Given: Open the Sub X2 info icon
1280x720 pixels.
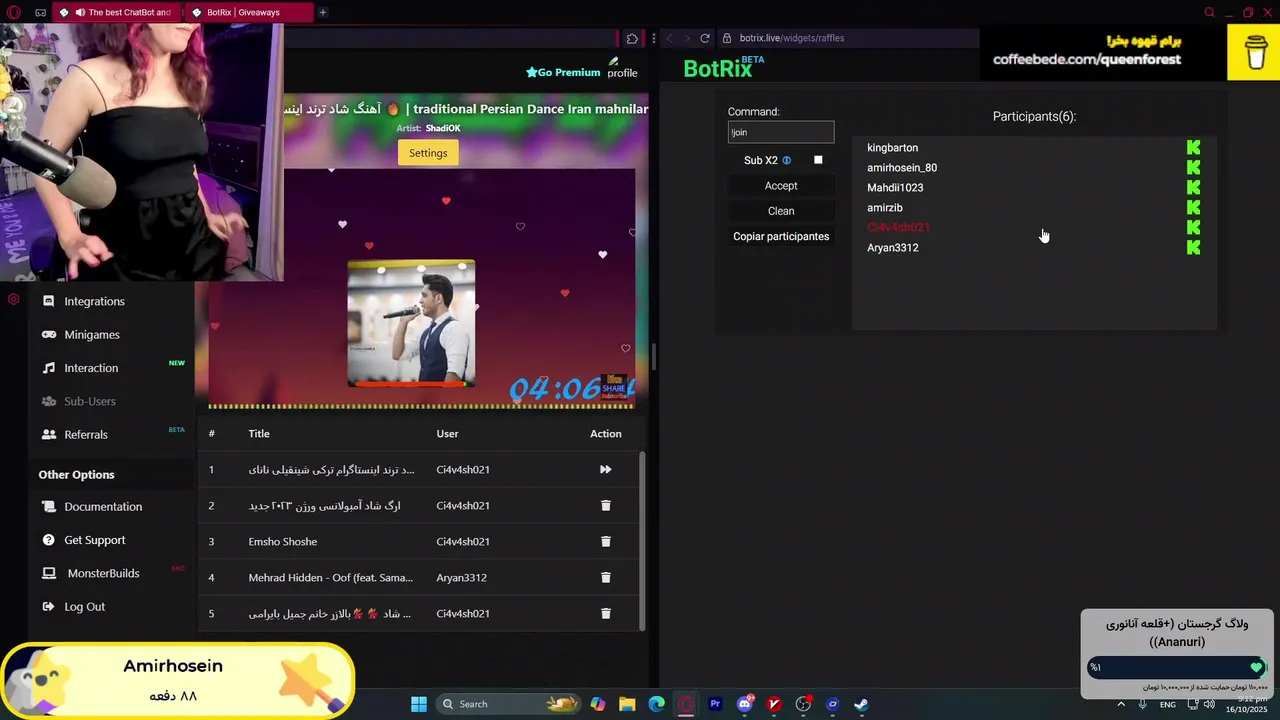Looking at the screenshot, I should pos(786,160).
